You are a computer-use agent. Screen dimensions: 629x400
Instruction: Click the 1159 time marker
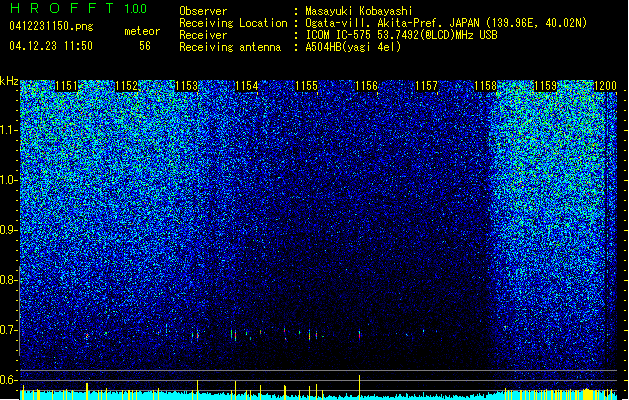click(x=546, y=86)
